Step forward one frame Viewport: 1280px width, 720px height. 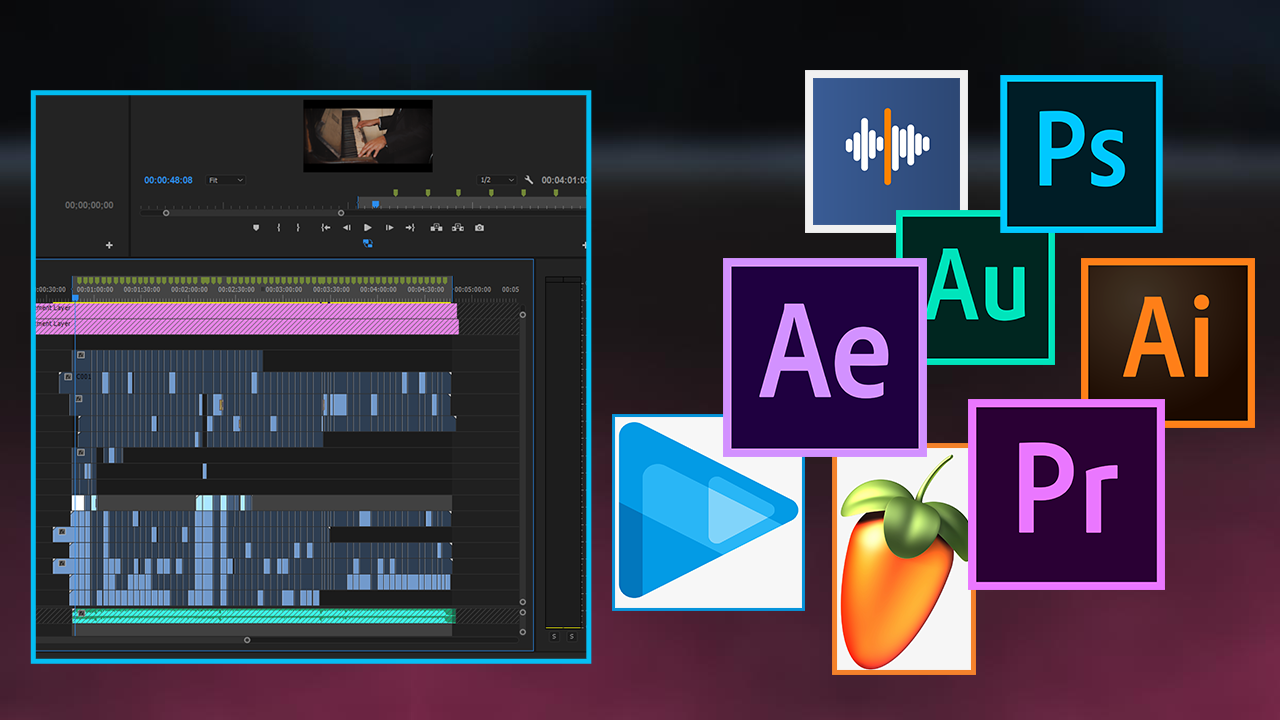(x=389, y=228)
